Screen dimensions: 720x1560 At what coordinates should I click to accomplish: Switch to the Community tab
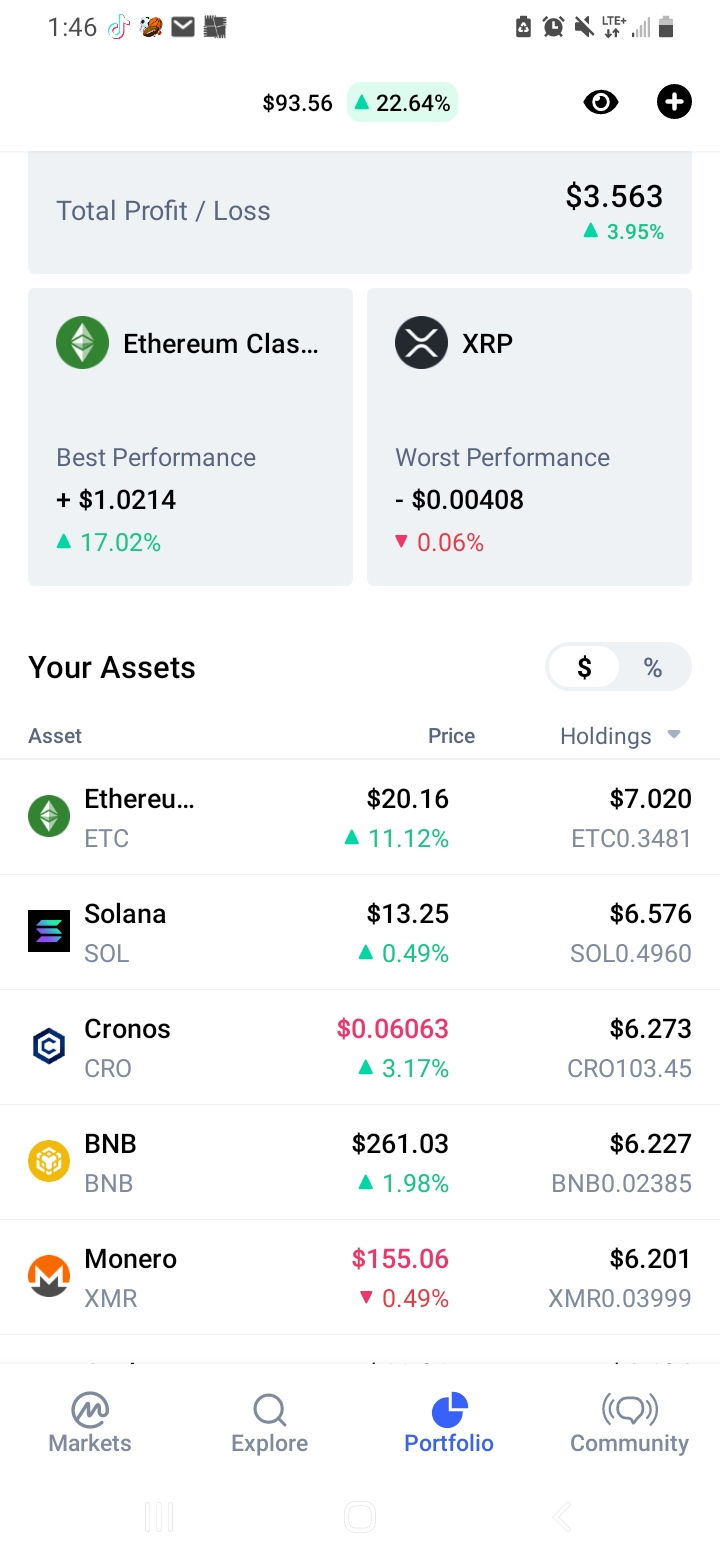click(x=629, y=1424)
